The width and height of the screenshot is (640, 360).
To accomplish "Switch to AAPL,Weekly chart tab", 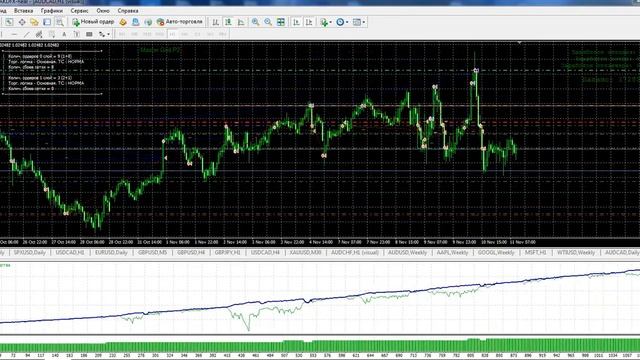I will (x=452, y=253).
